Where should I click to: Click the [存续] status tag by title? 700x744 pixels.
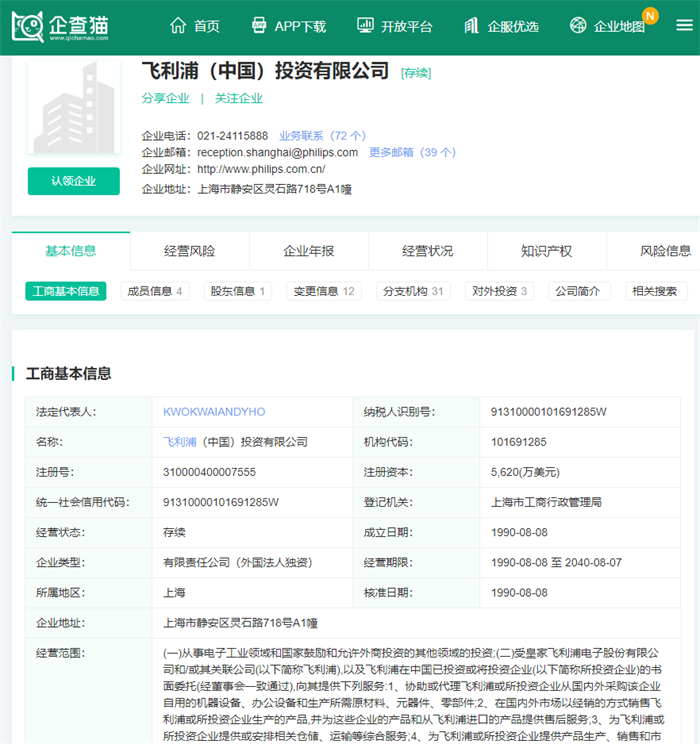[416, 73]
